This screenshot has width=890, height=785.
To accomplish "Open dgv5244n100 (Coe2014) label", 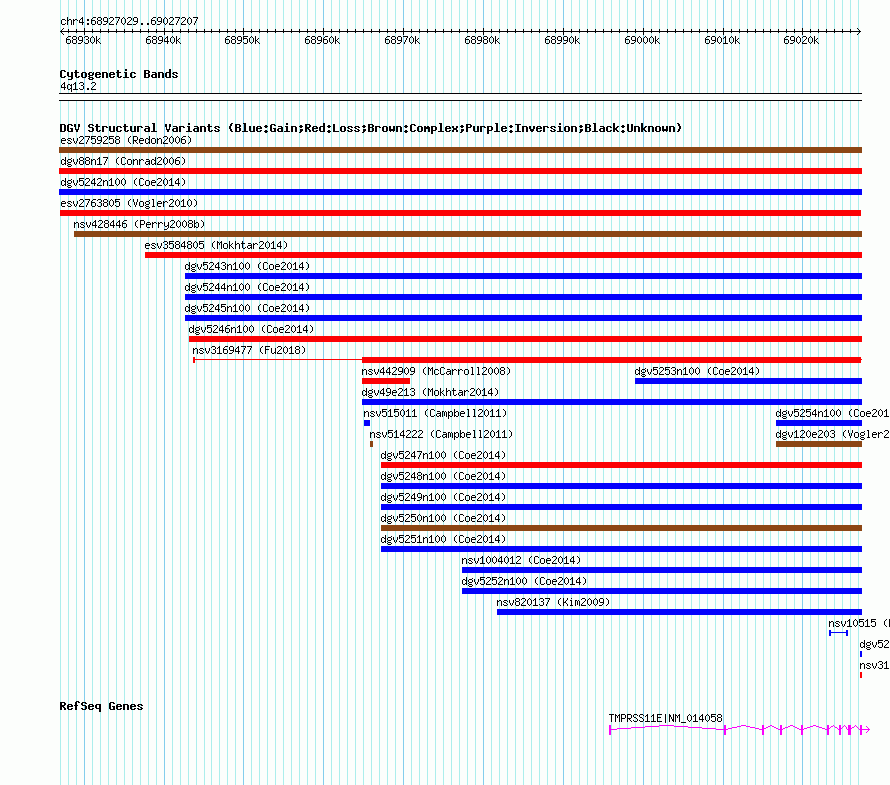I will pos(247,287).
